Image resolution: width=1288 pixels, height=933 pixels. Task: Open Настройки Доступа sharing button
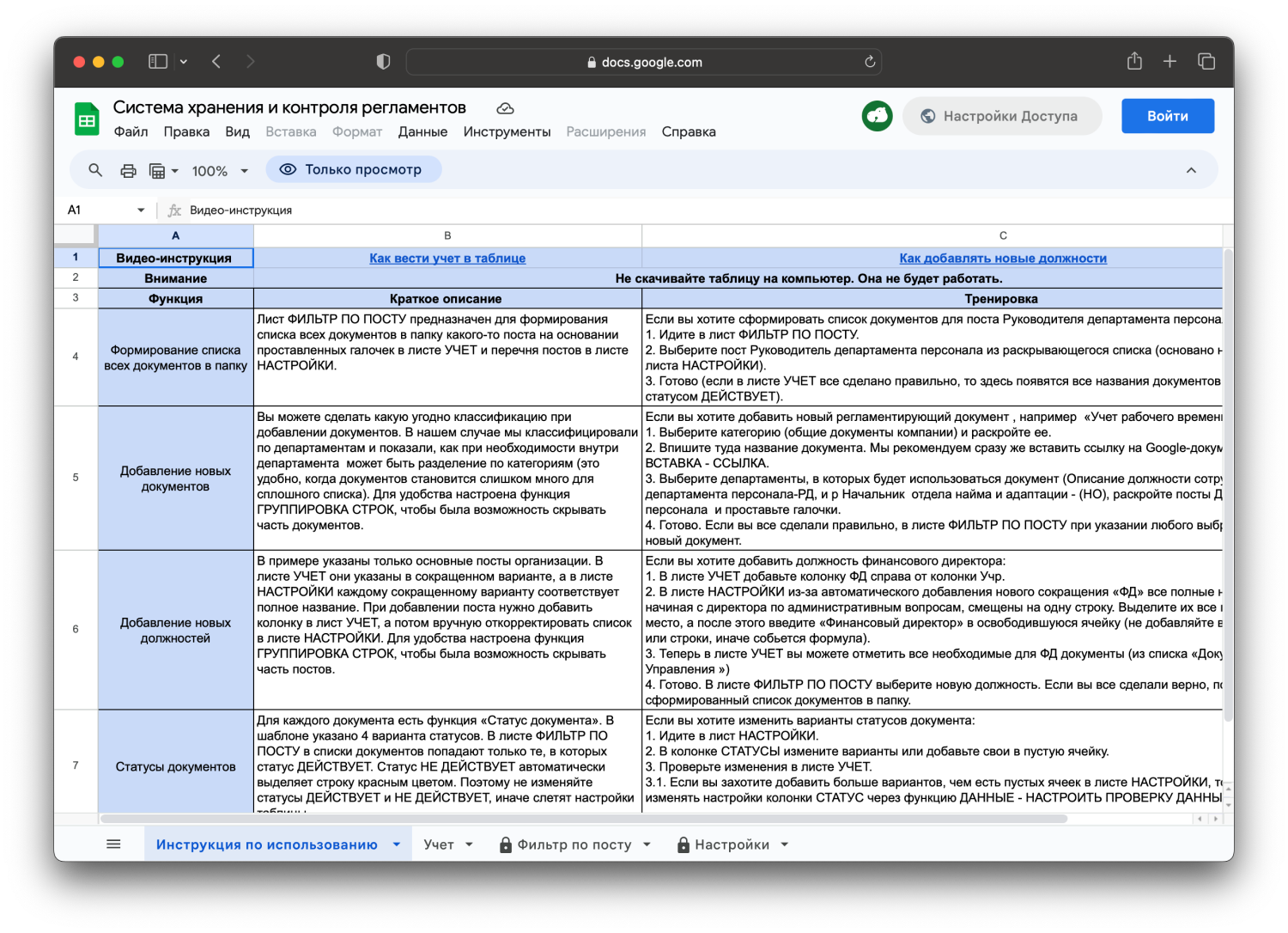pos(1002,116)
